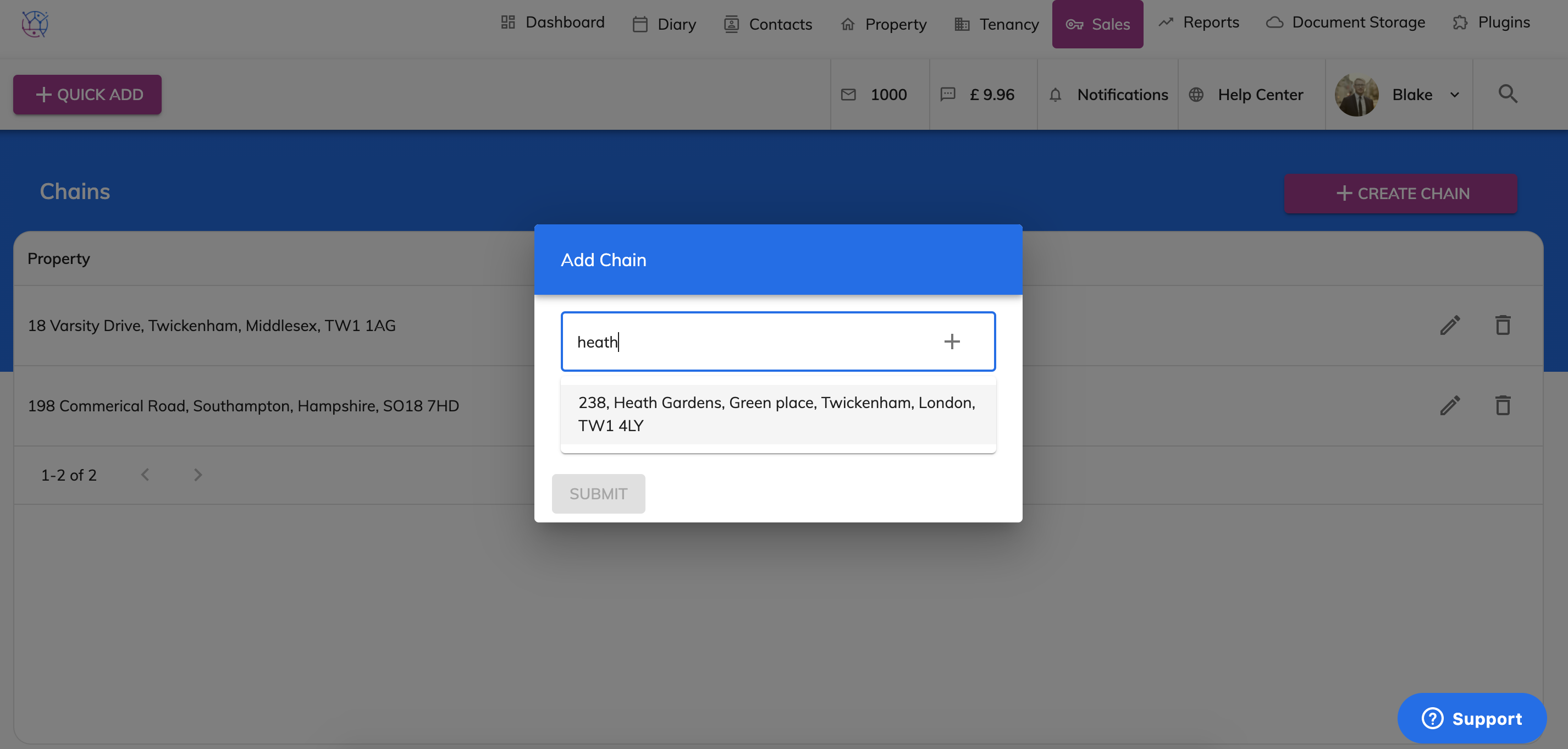
Task: Open the Dashboard menu item
Action: (552, 23)
